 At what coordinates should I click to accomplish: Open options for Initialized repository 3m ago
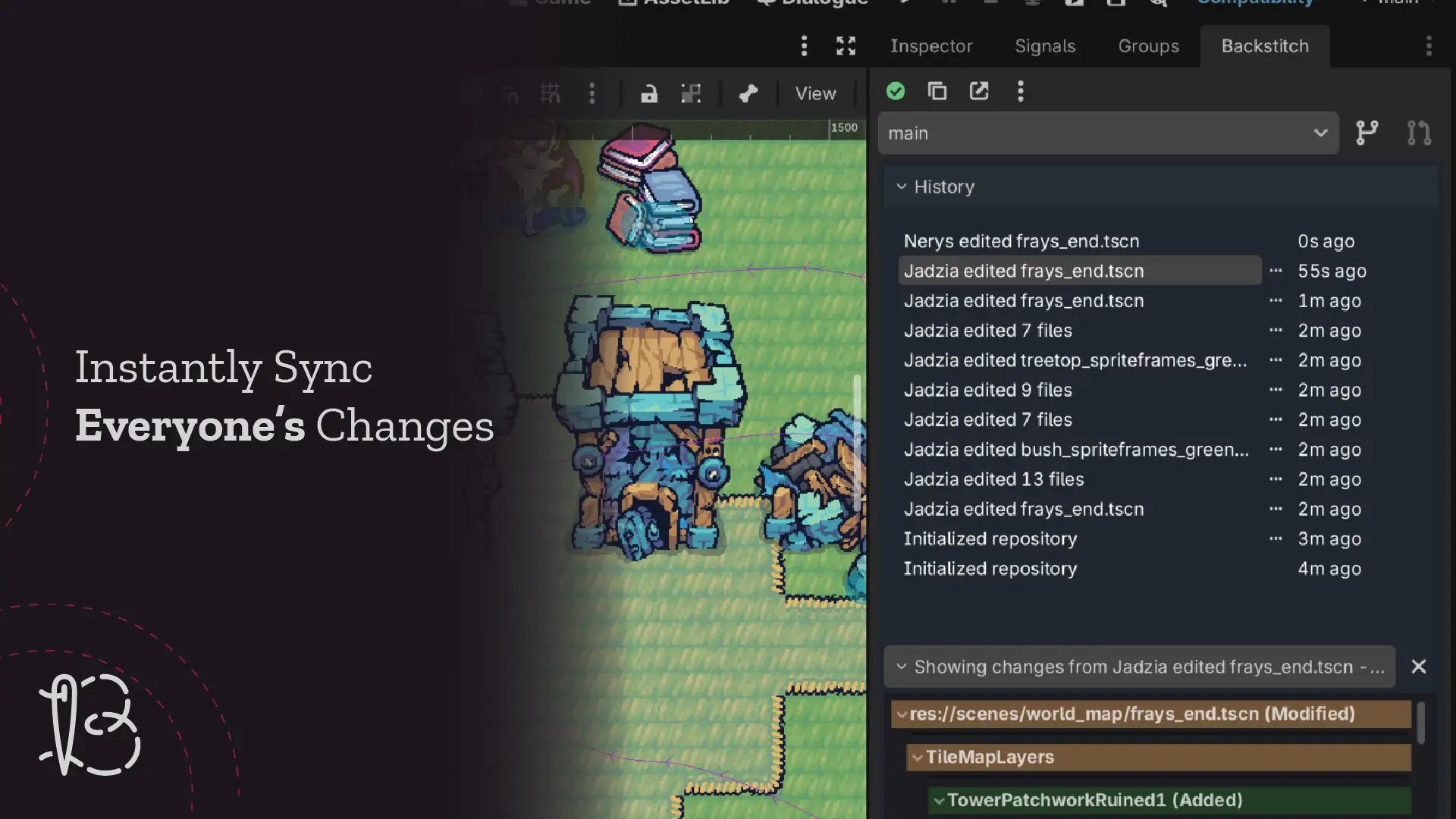1276,538
